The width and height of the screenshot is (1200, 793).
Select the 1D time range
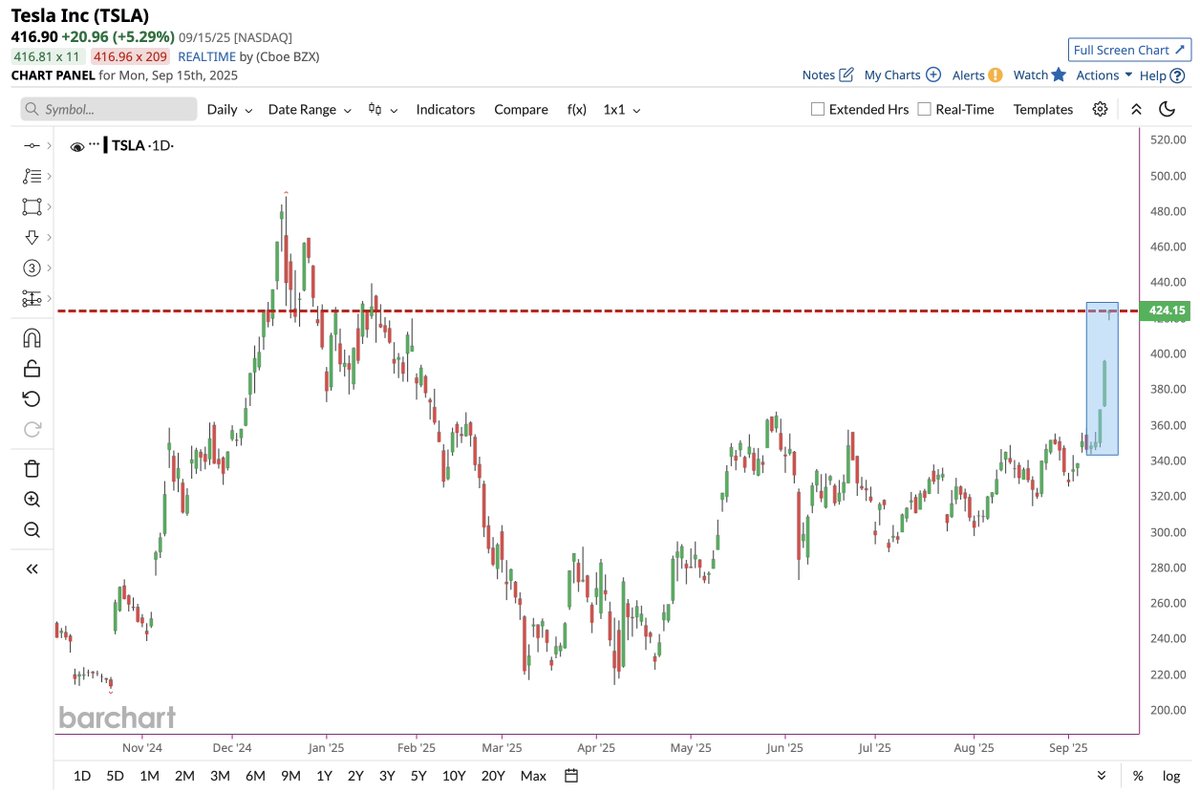(82, 776)
